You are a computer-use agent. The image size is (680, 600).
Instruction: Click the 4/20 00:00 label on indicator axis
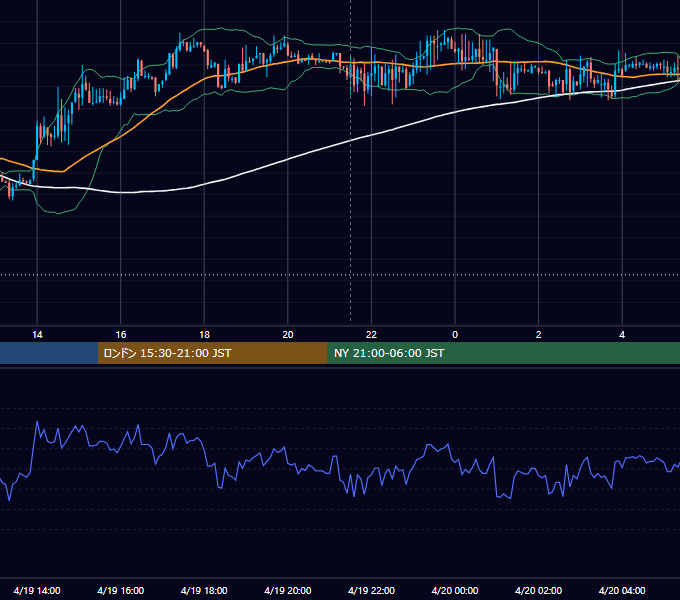pyautogui.click(x=455, y=590)
